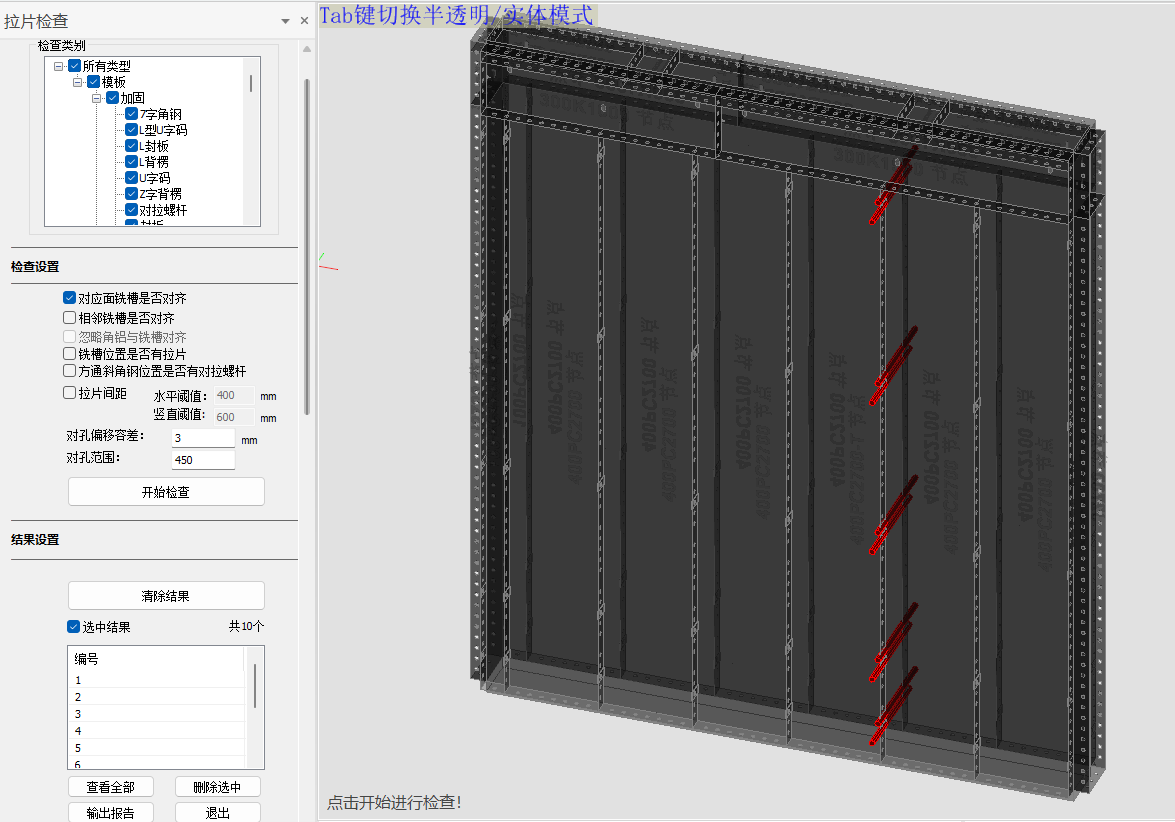Select result number 3 in list
Screen dimensions: 1175x822
coord(78,714)
